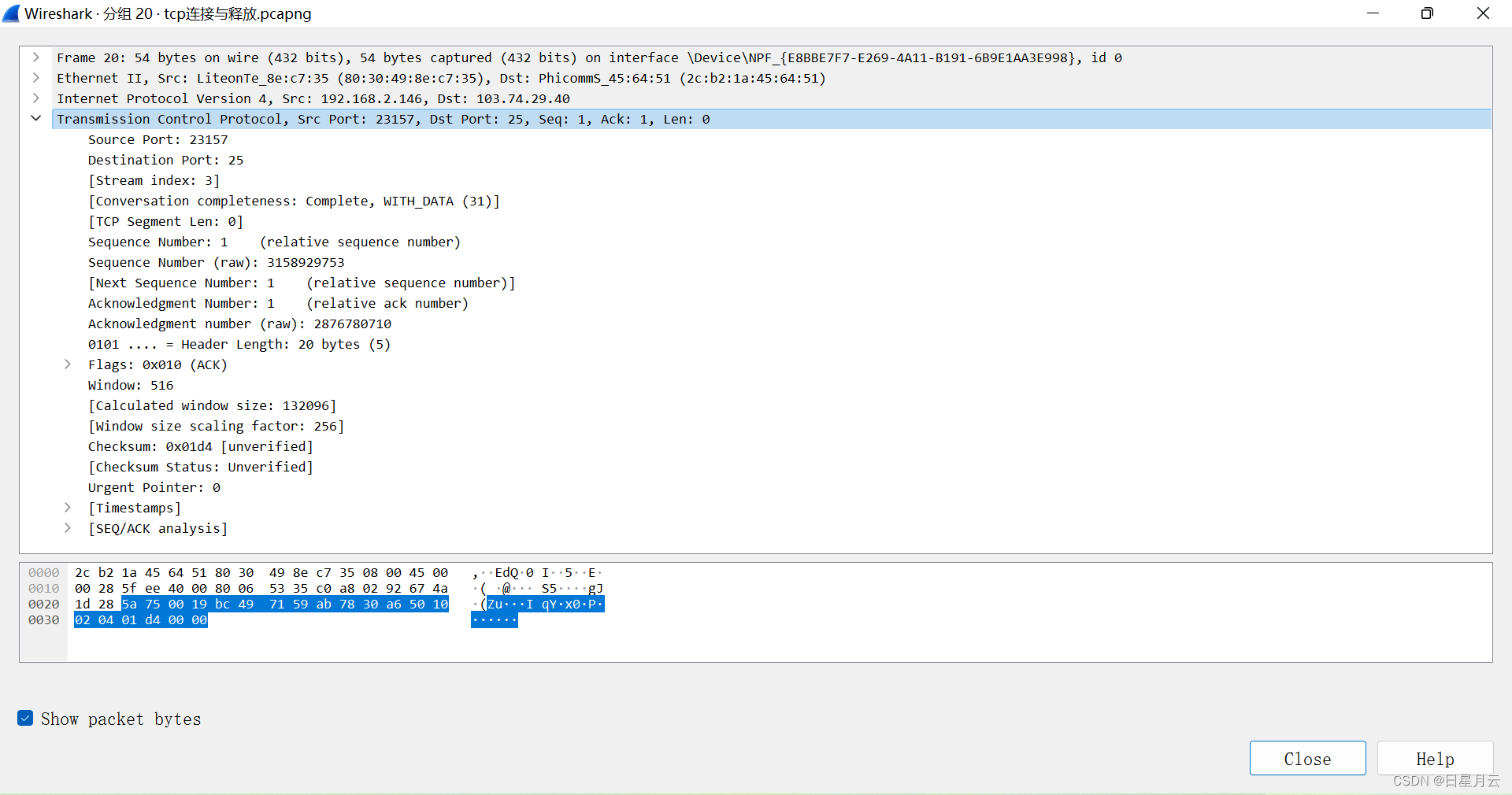The width and height of the screenshot is (1512, 795).
Task: Close the window with the title bar X
Action: coord(1483,13)
